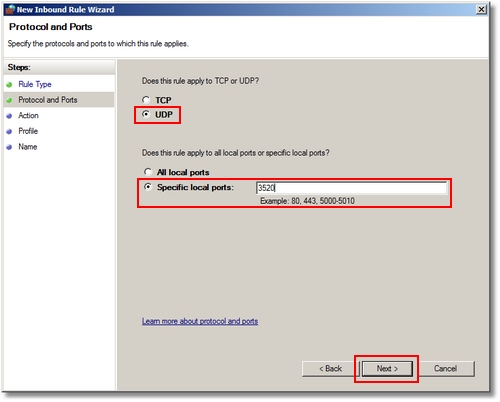Click the local ports question text
This screenshot has width=500, height=402.
(236, 153)
